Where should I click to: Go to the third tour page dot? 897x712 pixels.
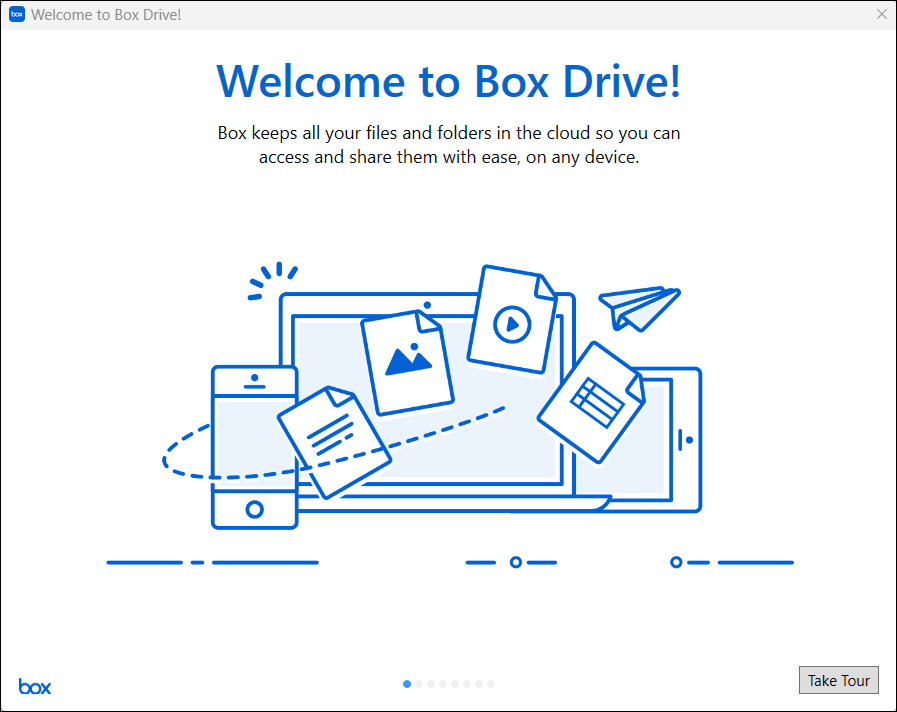(431, 684)
